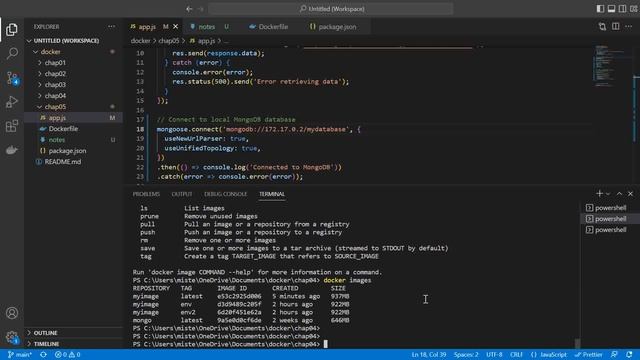640x360 pixels.
Task: Close the app.js editor tab
Action: tap(176, 27)
